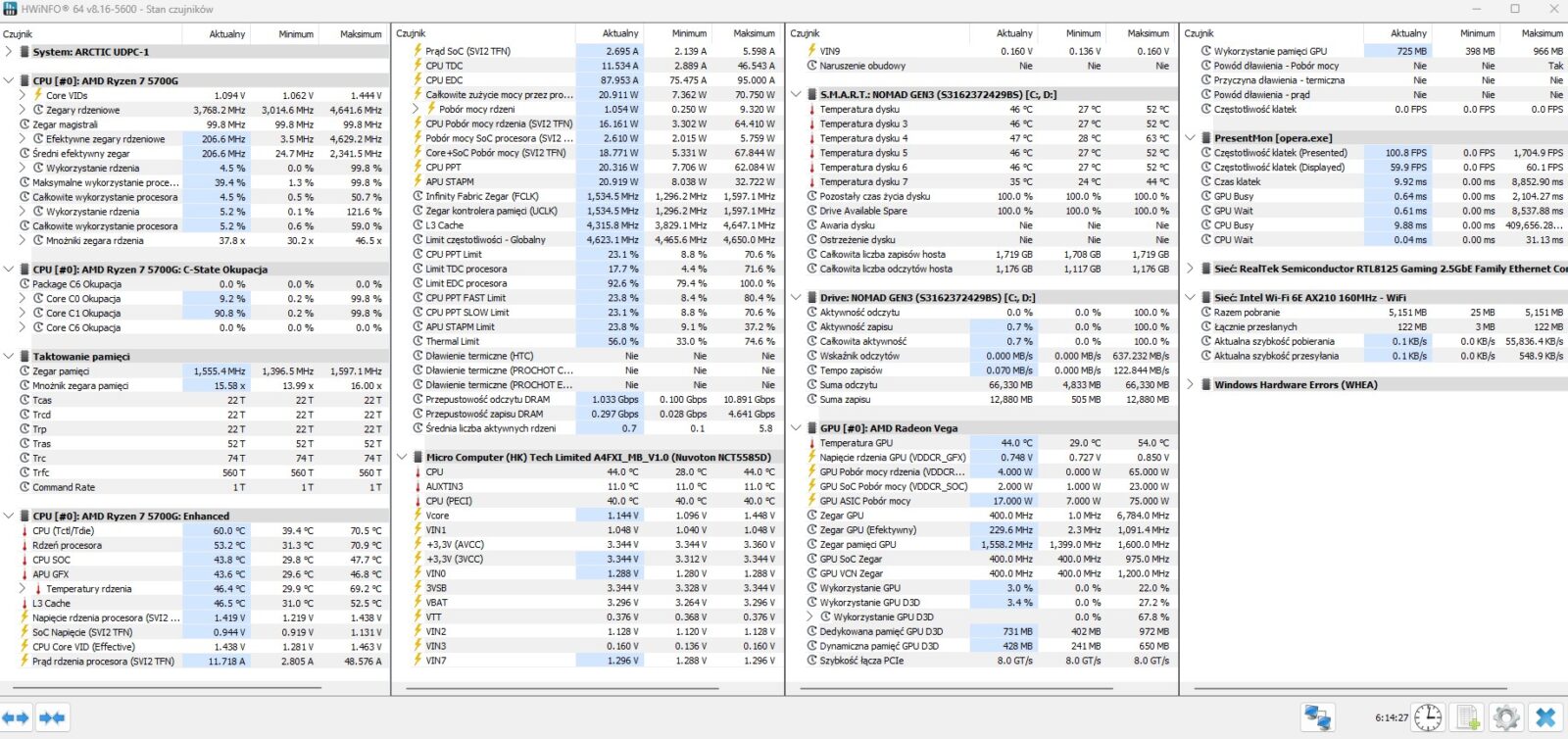Viewport: 1568px width, 739px height.
Task: Open sensor settings gear icon
Action: pyautogui.click(x=1505, y=717)
